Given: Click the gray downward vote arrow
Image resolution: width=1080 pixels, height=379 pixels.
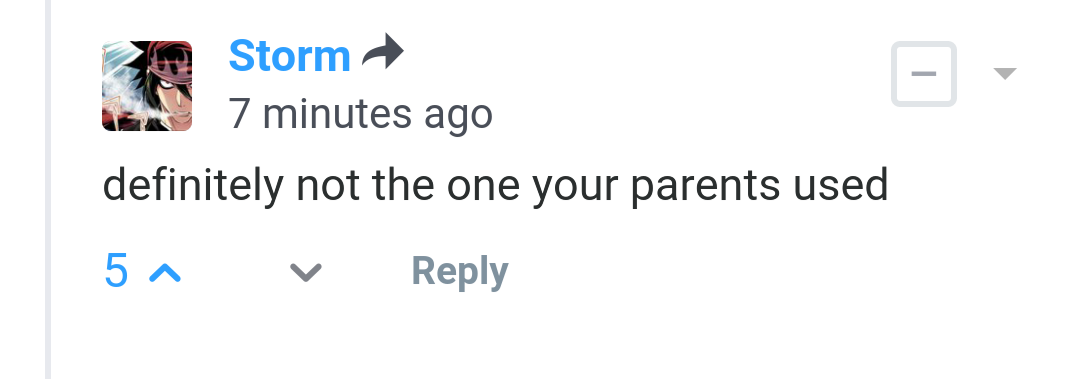Looking at the screenshot, I should click(x=306, y=273).
